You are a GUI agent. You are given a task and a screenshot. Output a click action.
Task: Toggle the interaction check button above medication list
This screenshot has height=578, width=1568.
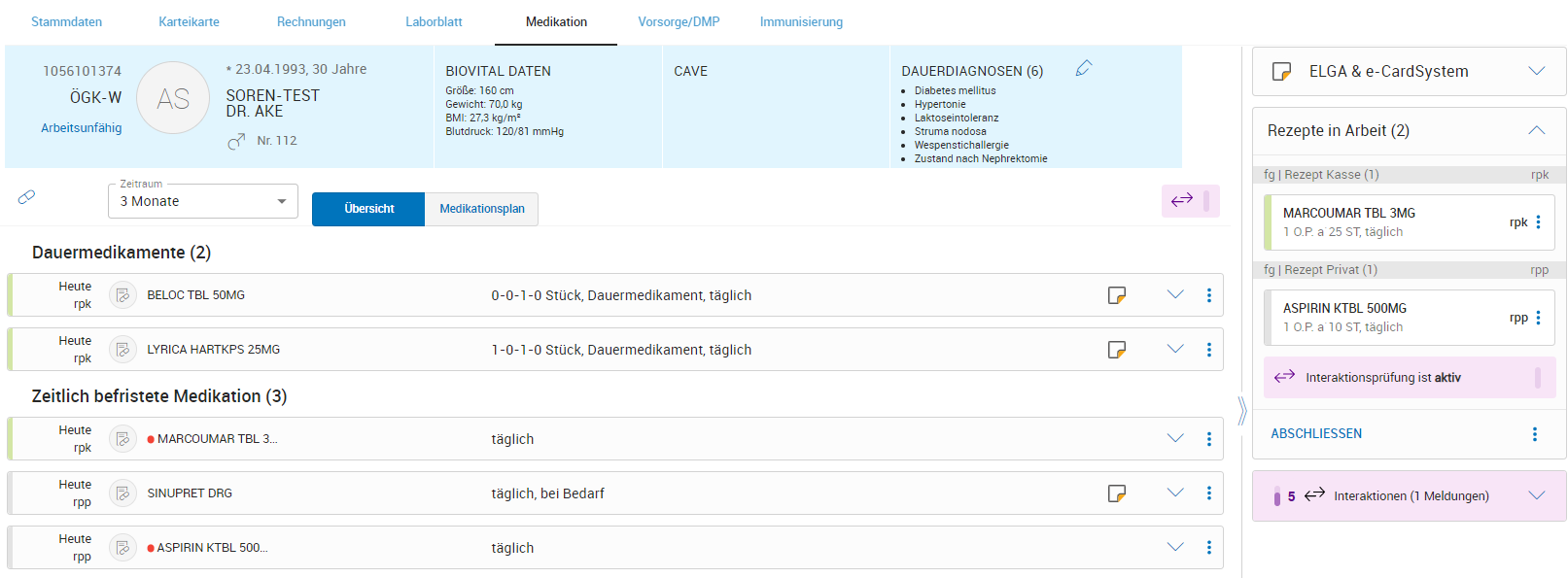(x=1190, y=201)
